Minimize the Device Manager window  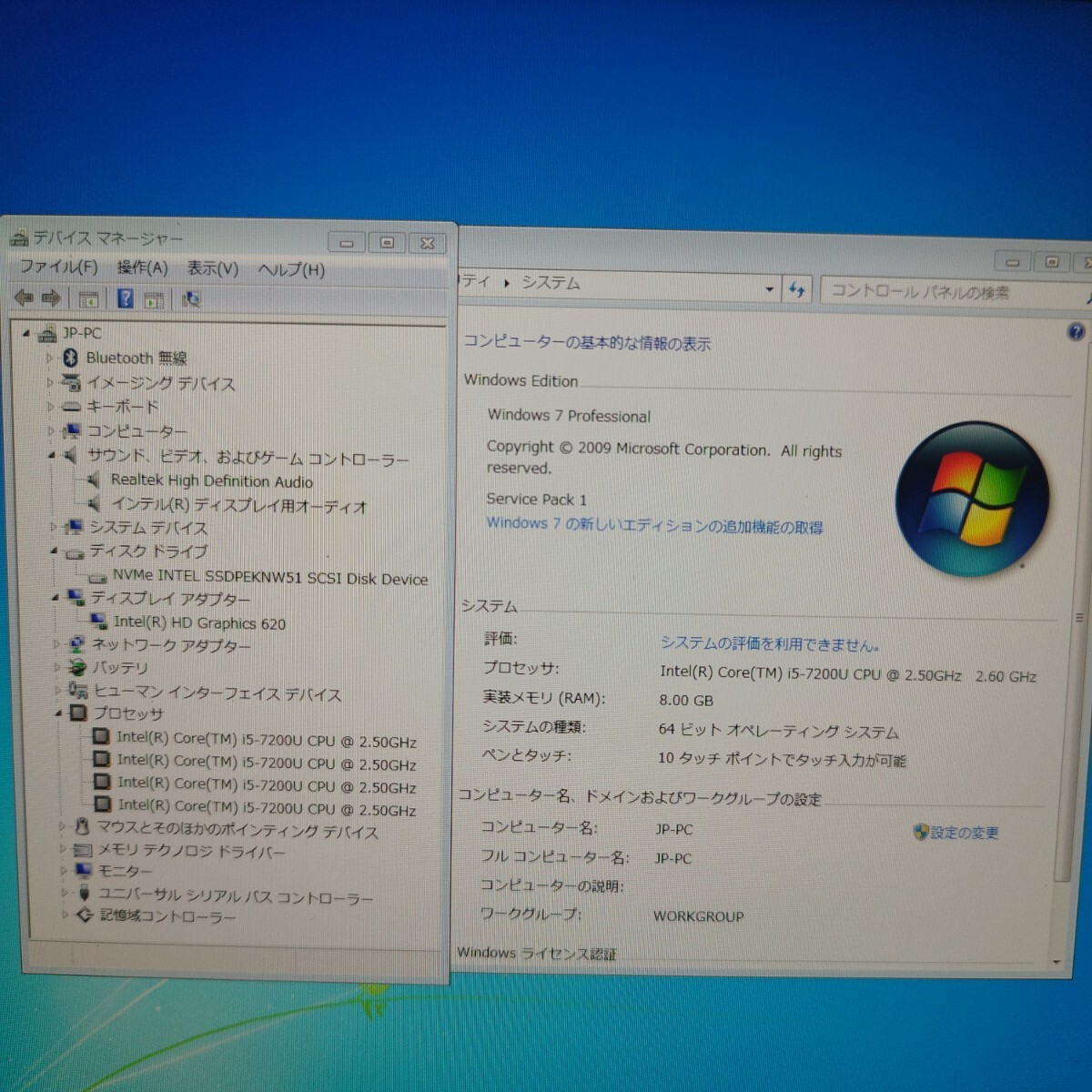point(347,242)
